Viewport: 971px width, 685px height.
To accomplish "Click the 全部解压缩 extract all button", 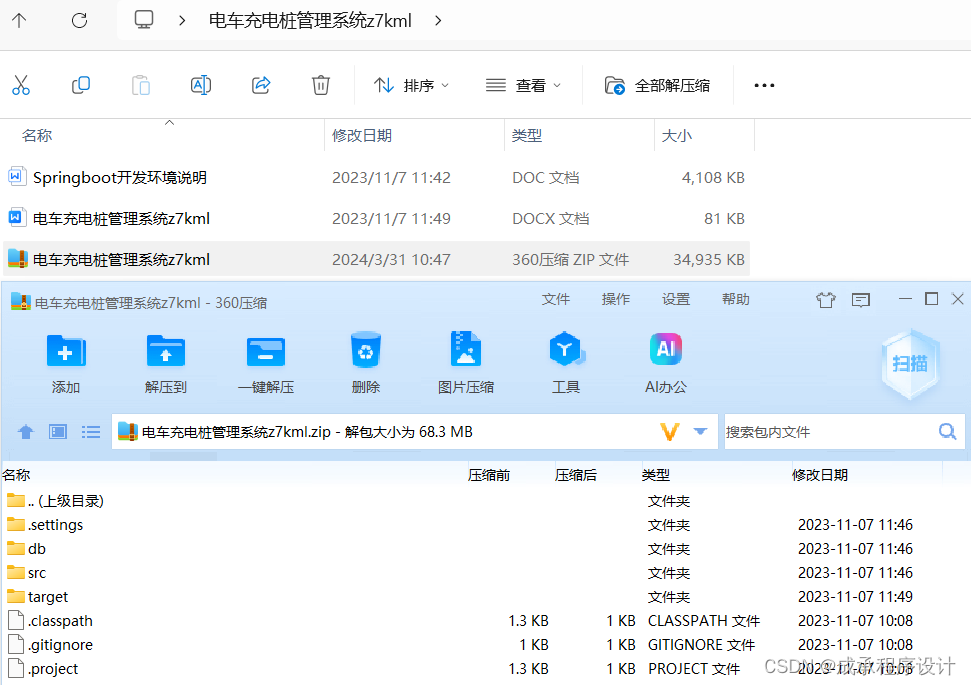I will pyautogui.click(x=657, y=85).
